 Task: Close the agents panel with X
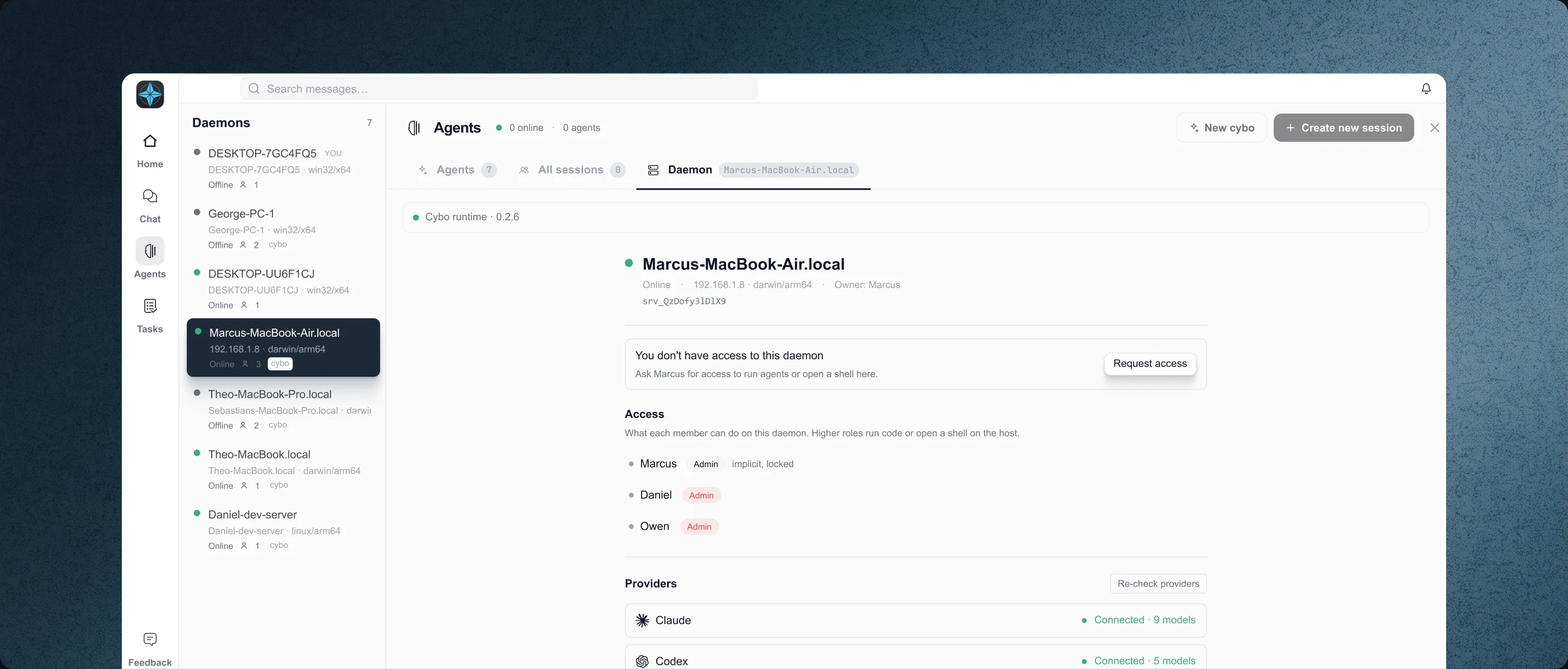(x=1435, y=128)
